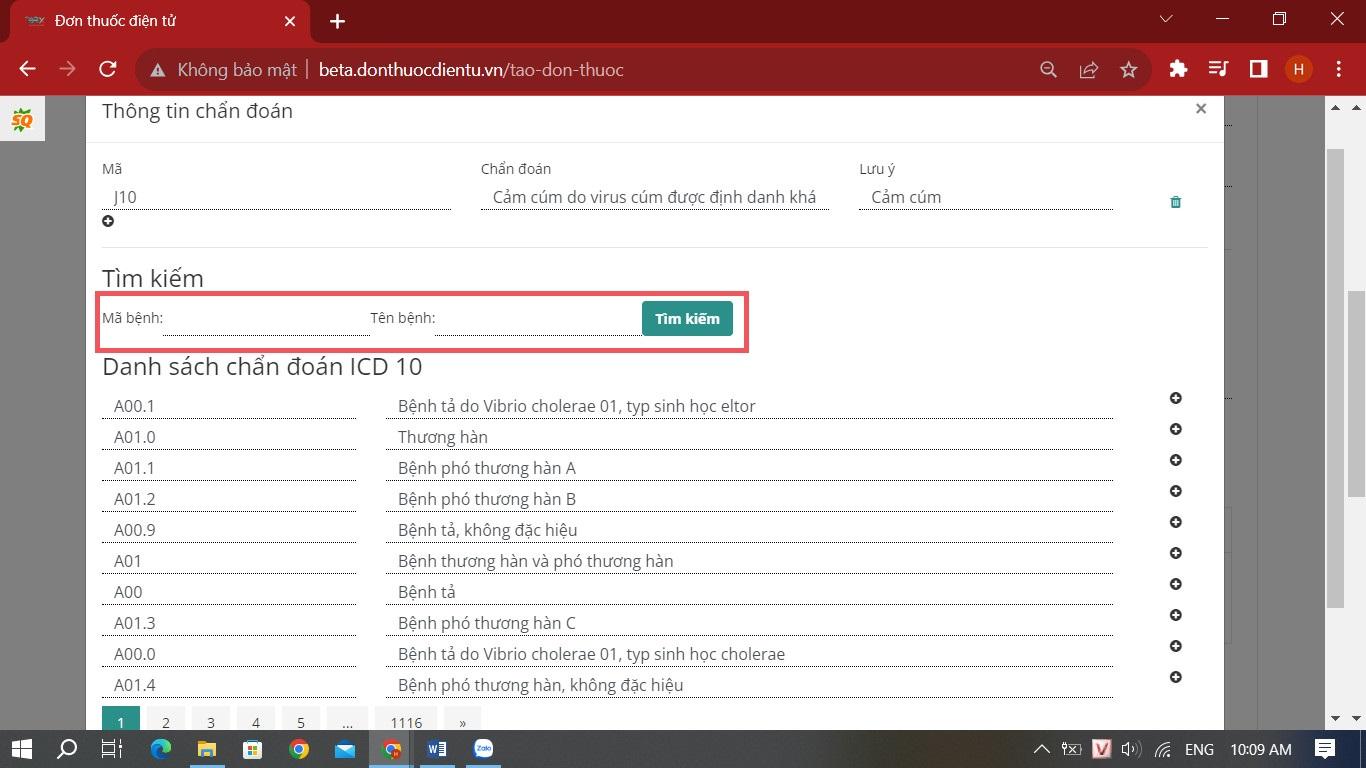Select Bệnh thương hàn và phó thương hàn
Screen dimensions: 1366x768
click(x=749, y=561)
